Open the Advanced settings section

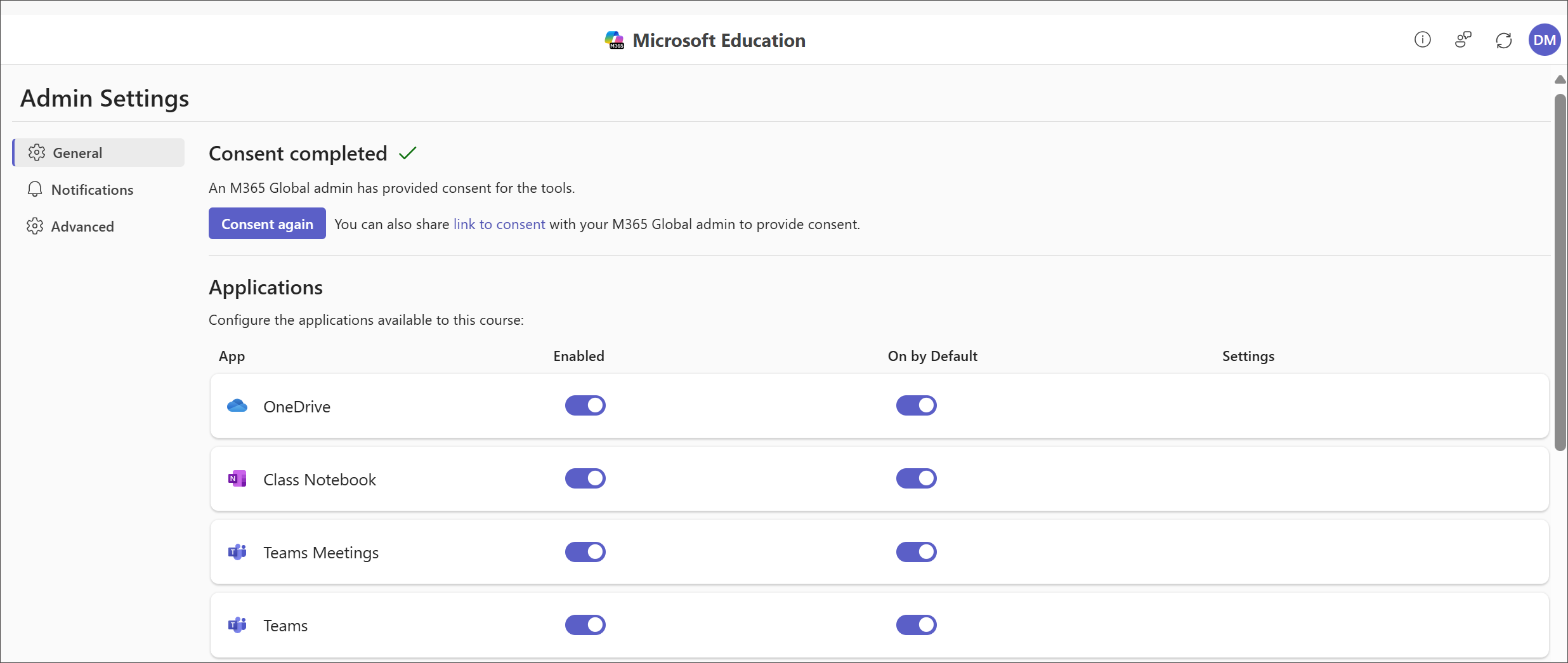(x=82, y=226)
